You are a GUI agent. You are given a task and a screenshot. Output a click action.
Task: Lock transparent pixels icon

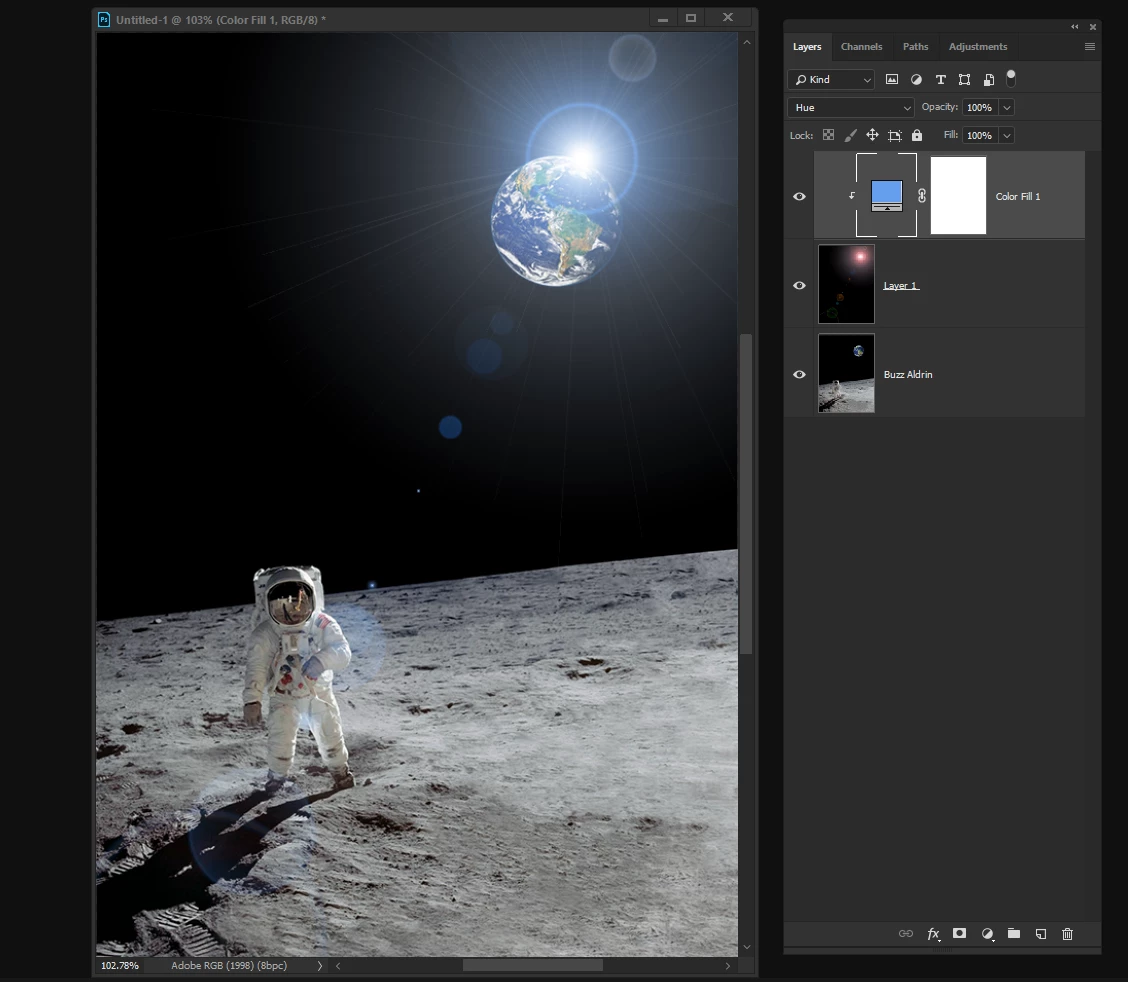[x=829, y=135]
